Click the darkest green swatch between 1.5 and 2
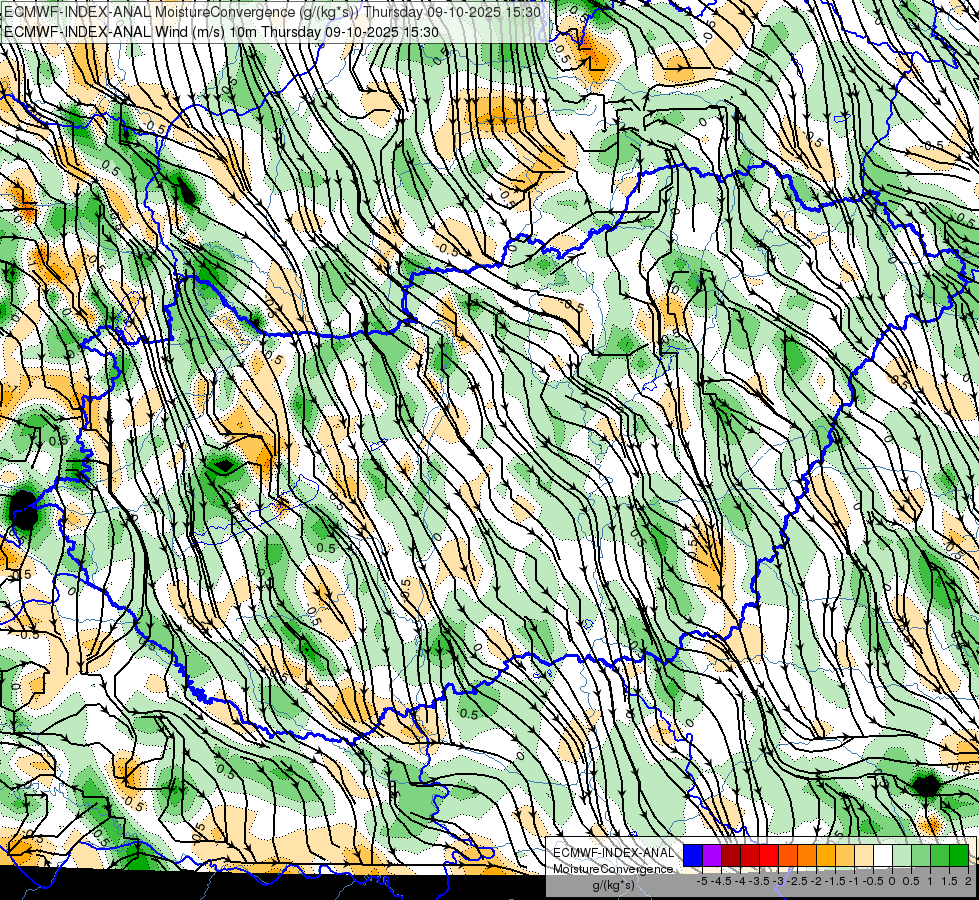 pyautogui.click(x=959, y=855)
